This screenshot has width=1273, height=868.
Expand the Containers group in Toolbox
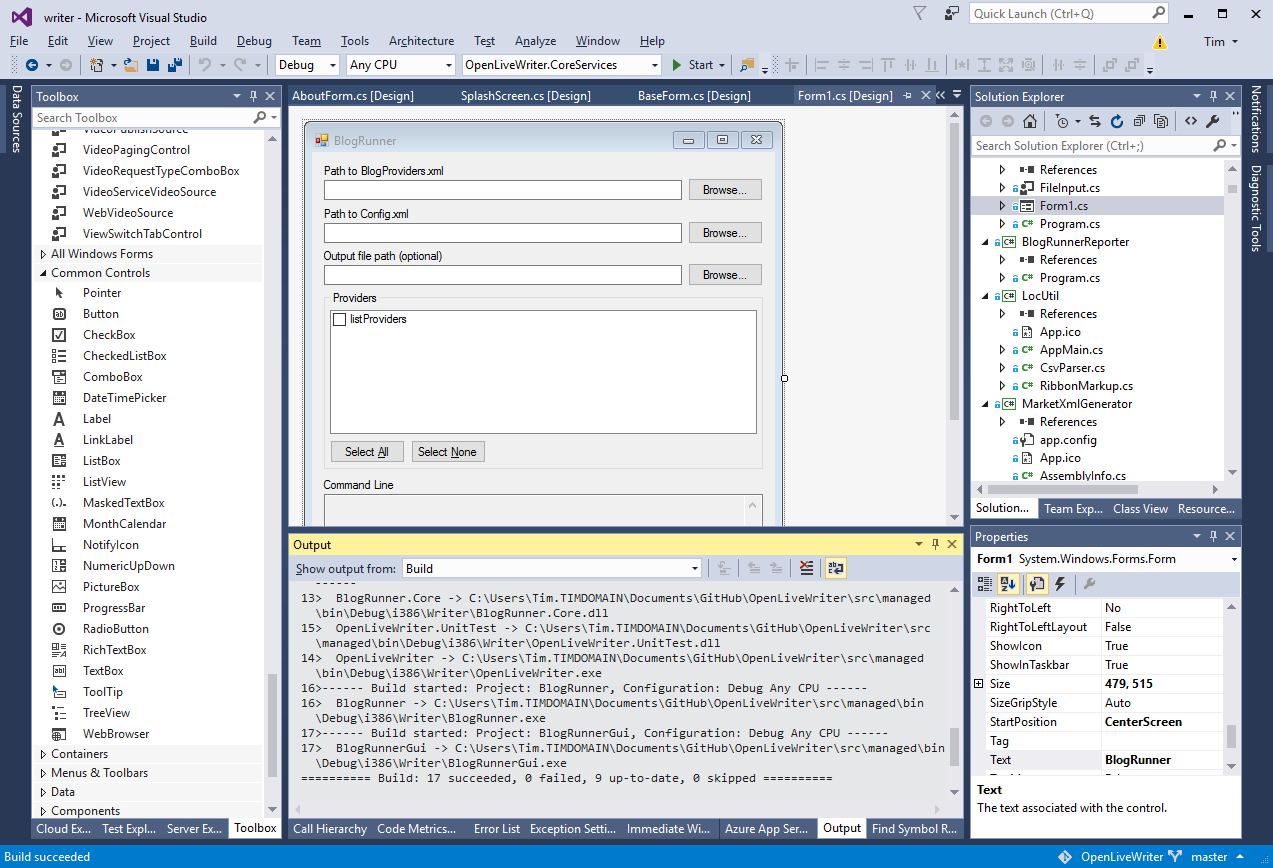point(79,754)
